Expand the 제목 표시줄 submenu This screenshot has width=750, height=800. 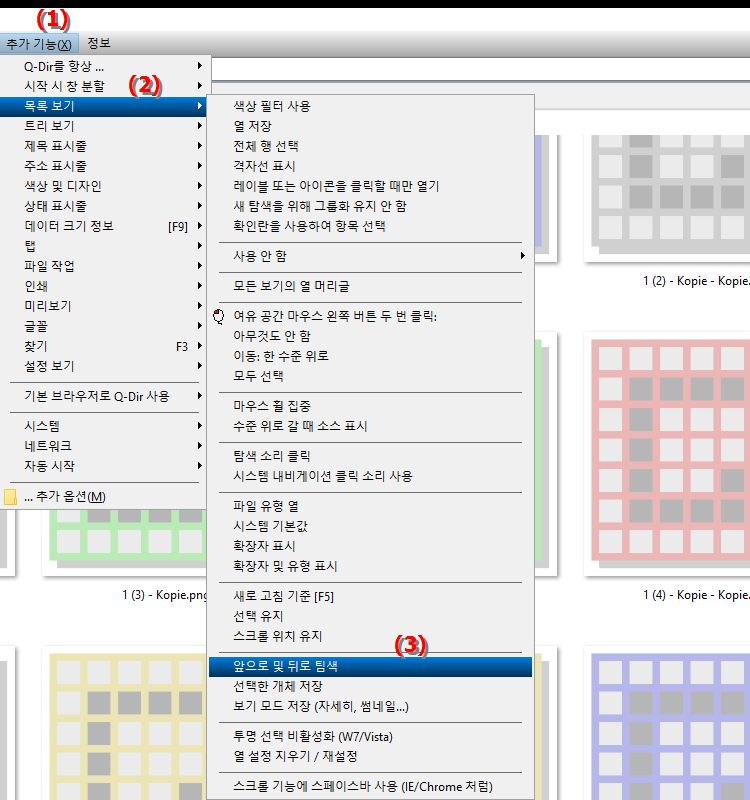[x=105, y=146]
